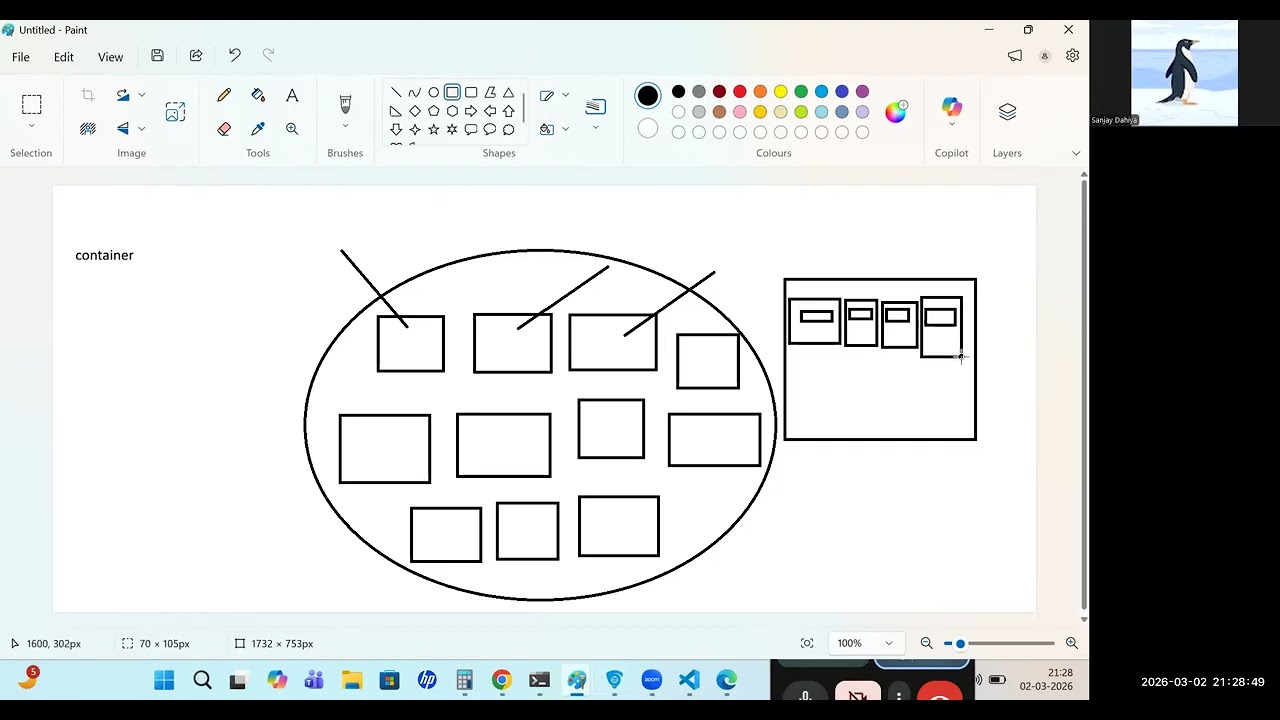The height and width of the screenshot is (720, 1280).
Task: Open the Brushes dropdown arrow
Action: click(x=345, y=126)
